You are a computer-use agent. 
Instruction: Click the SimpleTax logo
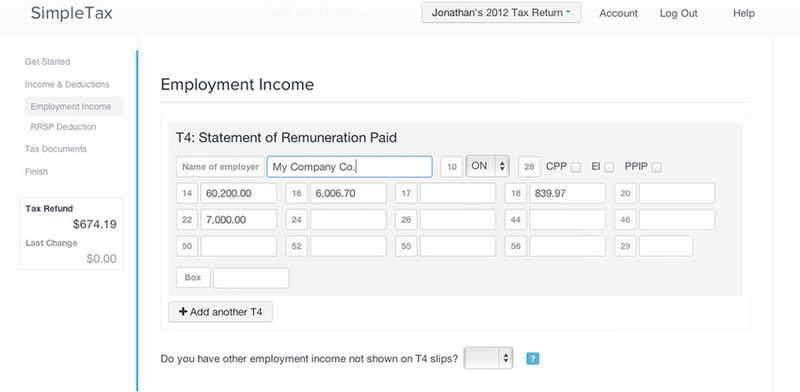[x=71, y=13]
